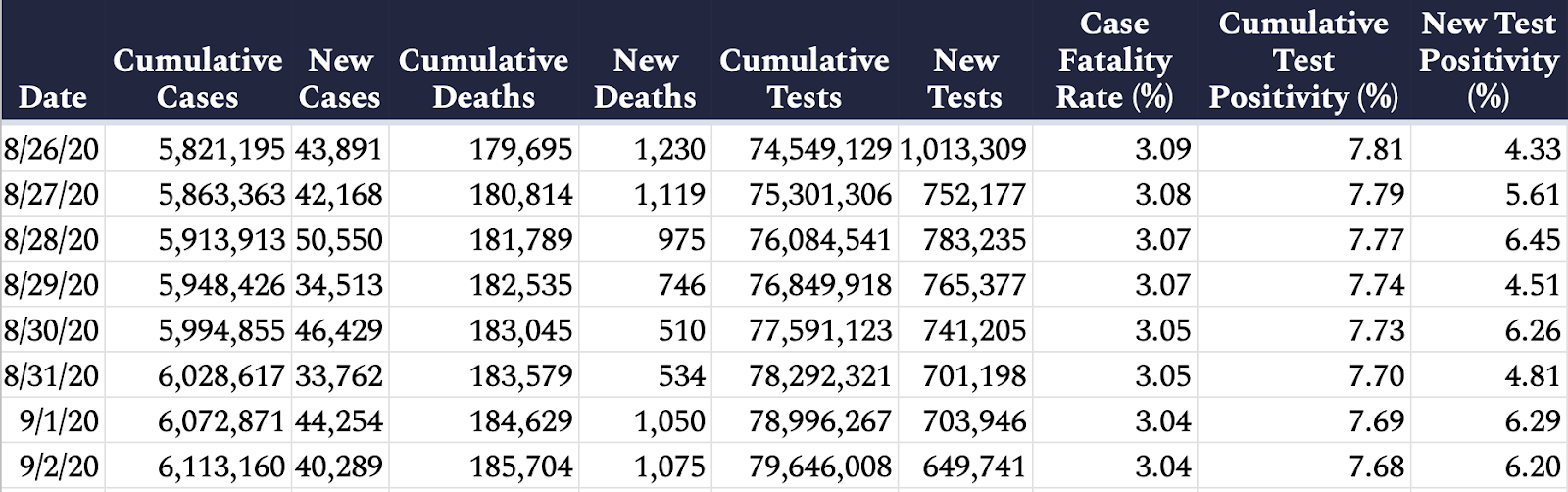Select the Case Fatality Rate (%) header
Viewport: 1568px width, 492px height.
(1114, 60)
